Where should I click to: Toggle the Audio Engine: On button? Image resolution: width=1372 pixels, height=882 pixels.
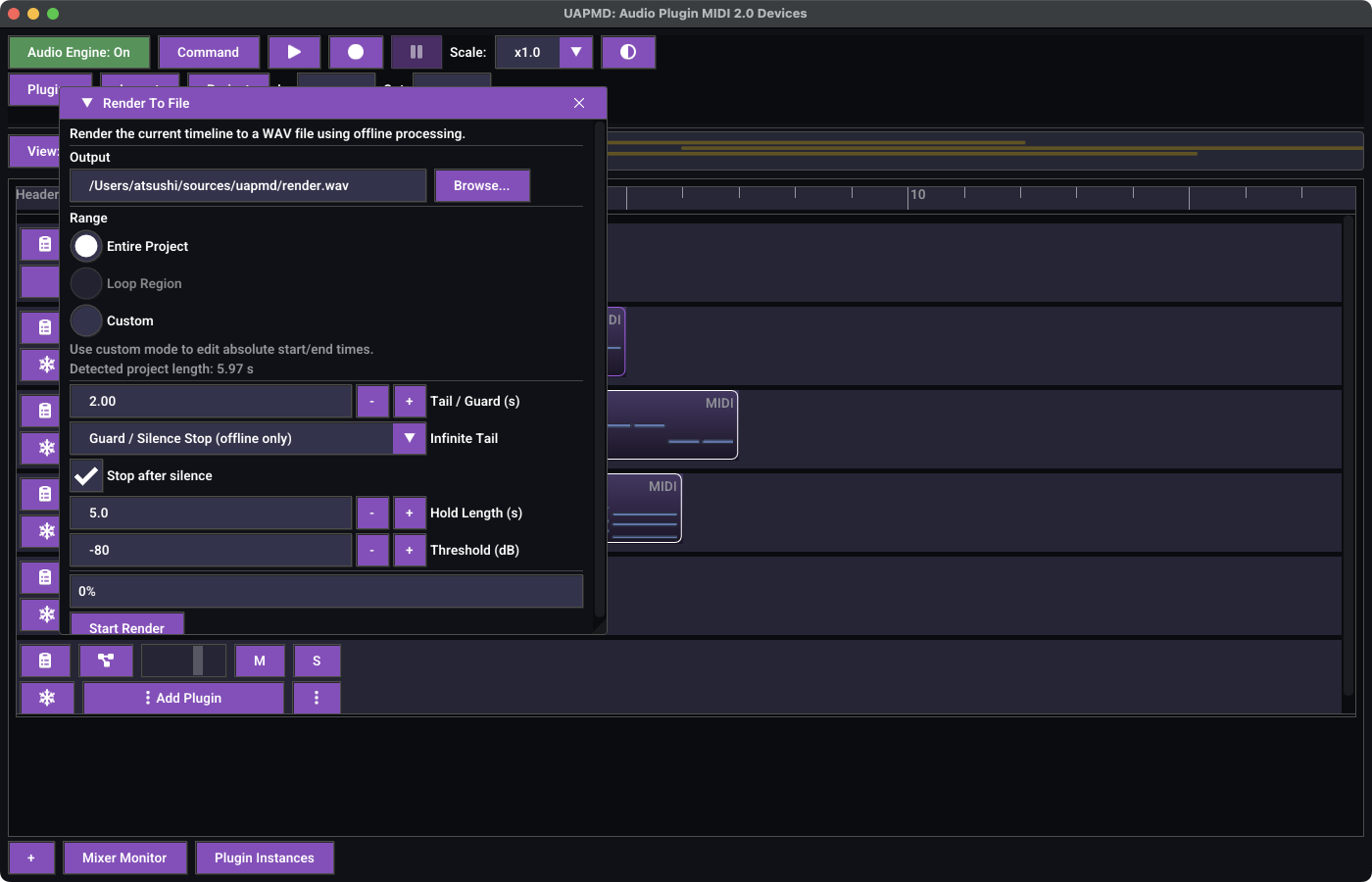tap(79, 52)
